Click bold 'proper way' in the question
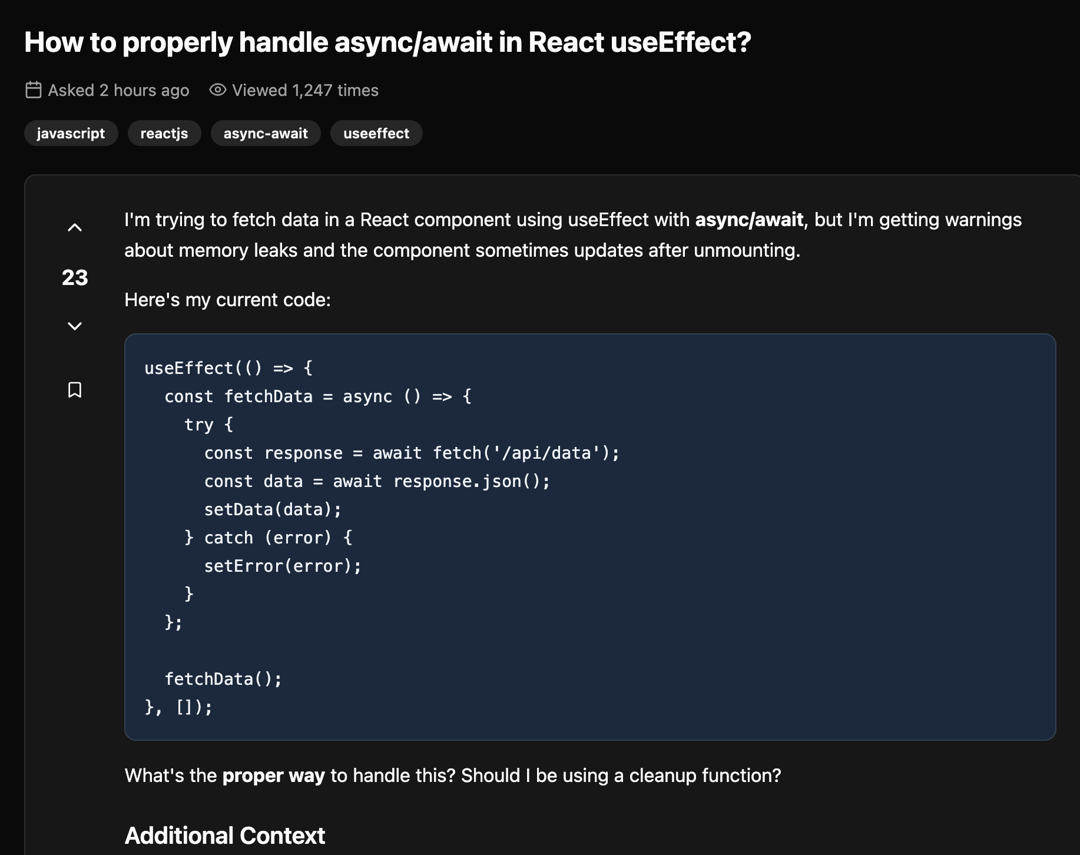 point(273,776)
